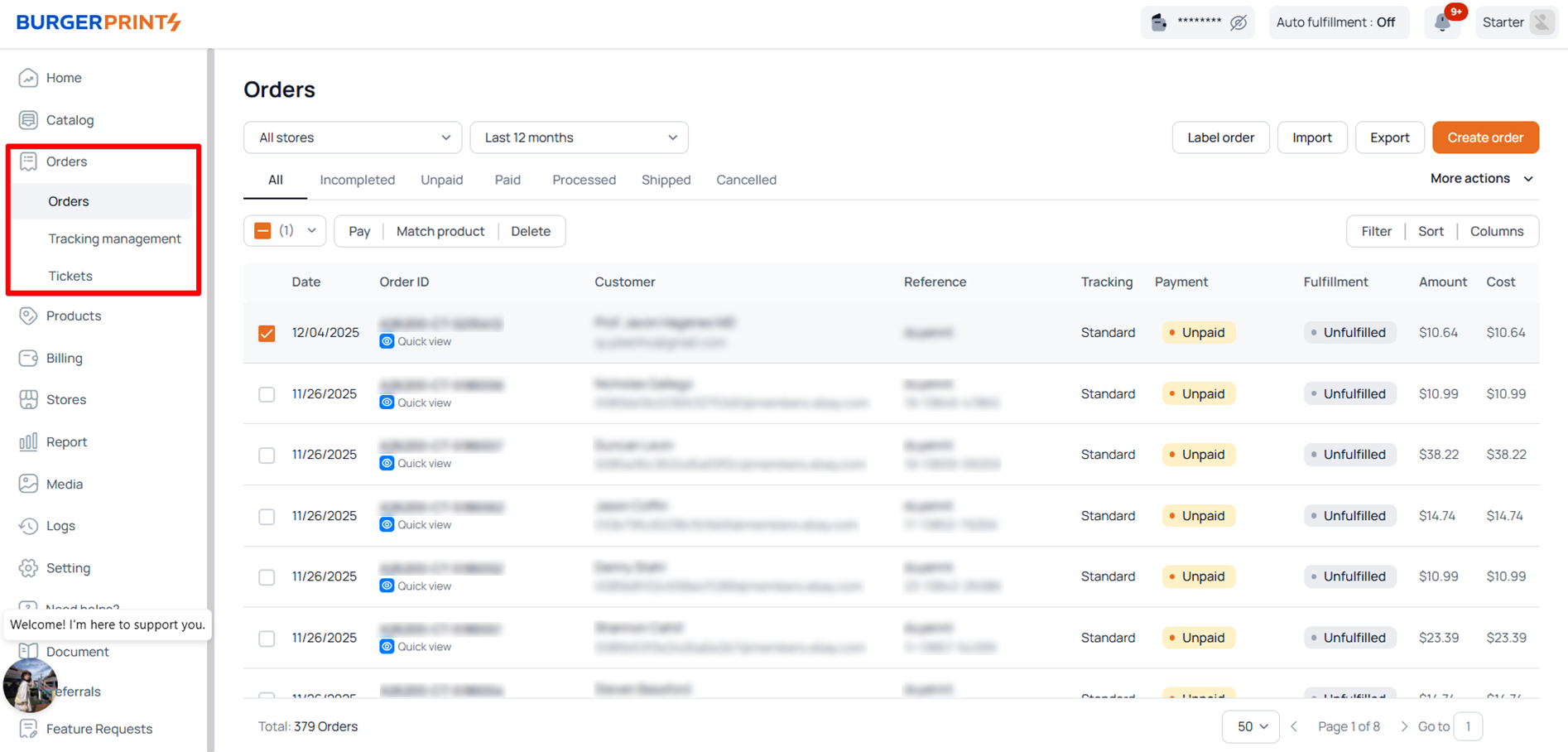Open the All stores dropdown
Viewport: 1568px width, 752px height.
[x=353, y=137]
